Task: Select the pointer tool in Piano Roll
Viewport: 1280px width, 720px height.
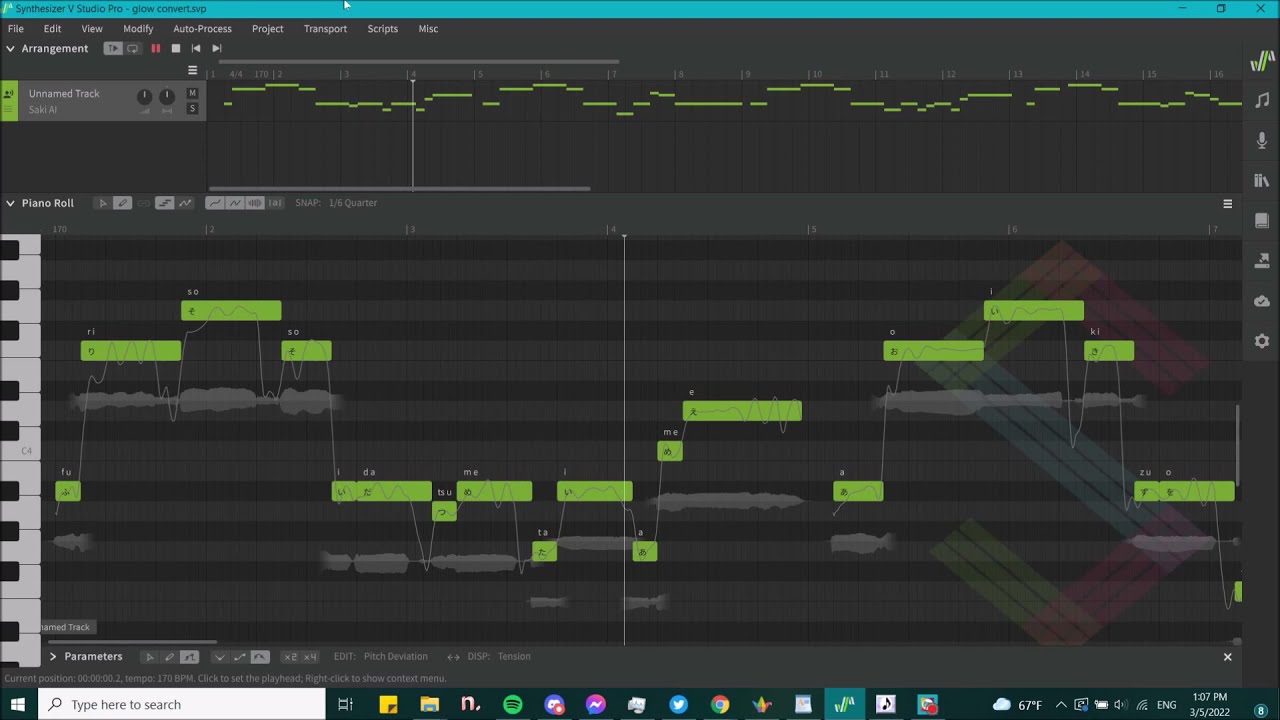Action: (x=102, y=203)
